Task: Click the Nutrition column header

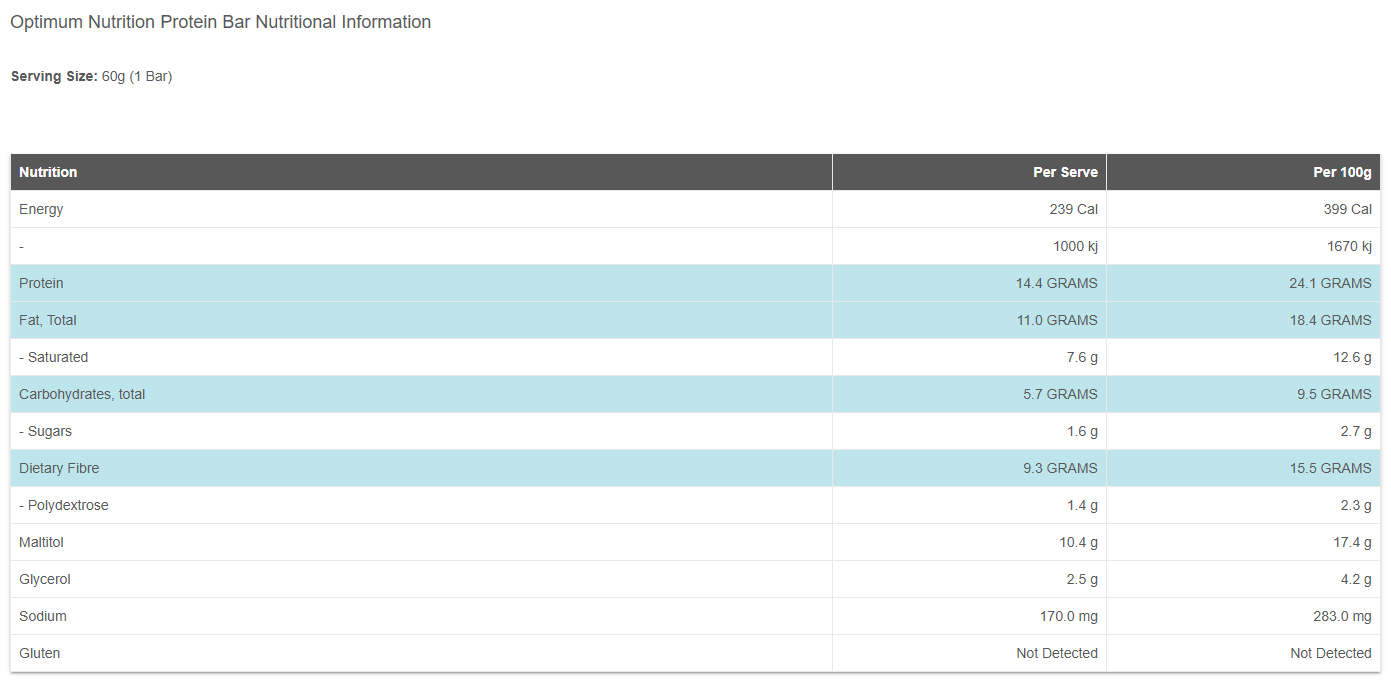Action: click(x=48, y=172)
